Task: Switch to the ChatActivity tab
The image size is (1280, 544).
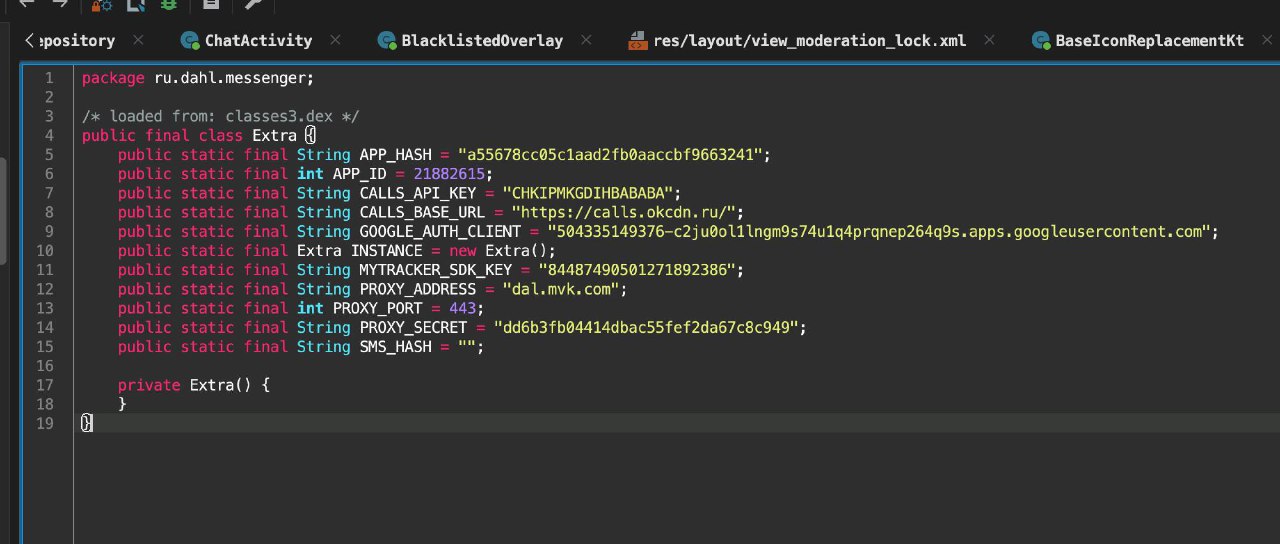Action: 258,41
